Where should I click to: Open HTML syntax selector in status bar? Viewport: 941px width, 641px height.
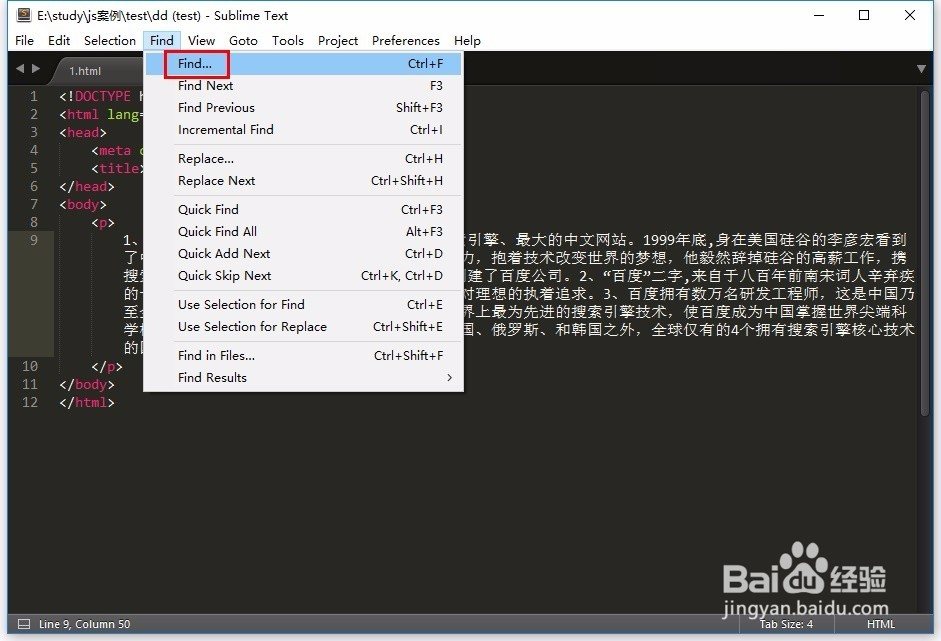880,624
